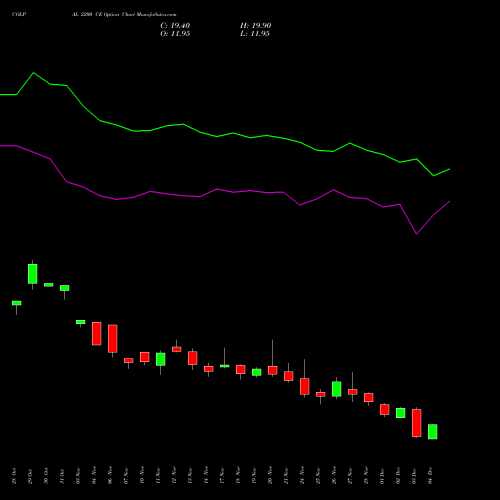Click the green candle above 26 Nov
This screenshot has height=500, width=500.
click(x=337, y=389)
